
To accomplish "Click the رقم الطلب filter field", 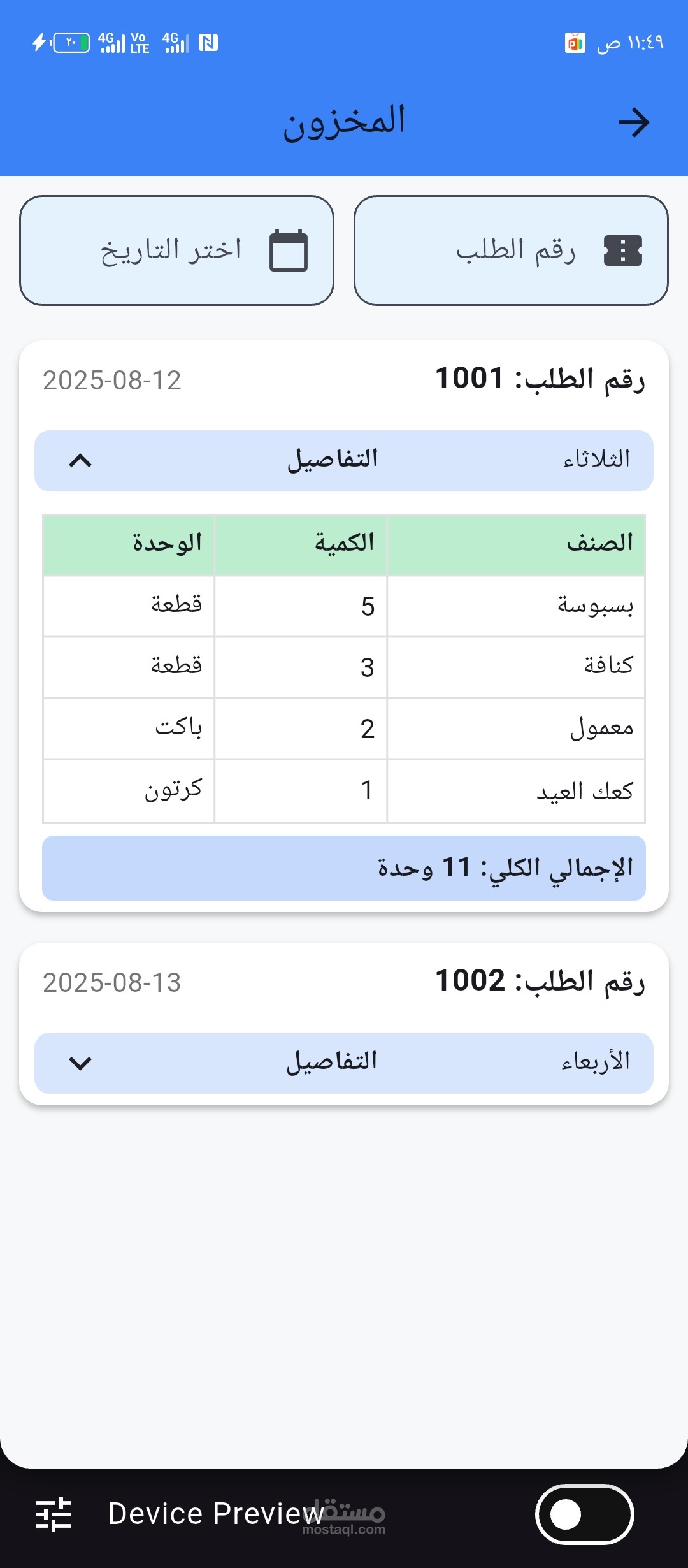I will coord(511,250).
